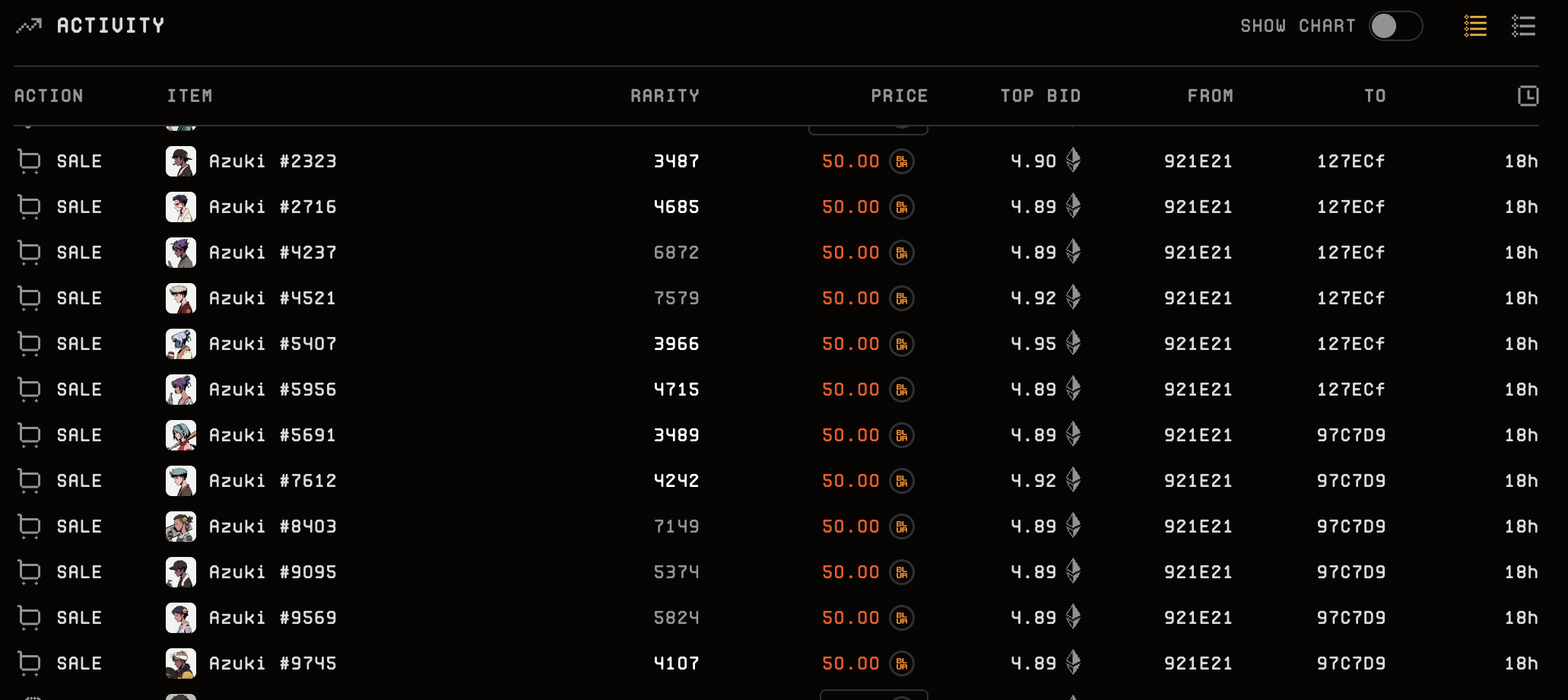Open seller 921E21 in Azuki #9745 row

1198,663
